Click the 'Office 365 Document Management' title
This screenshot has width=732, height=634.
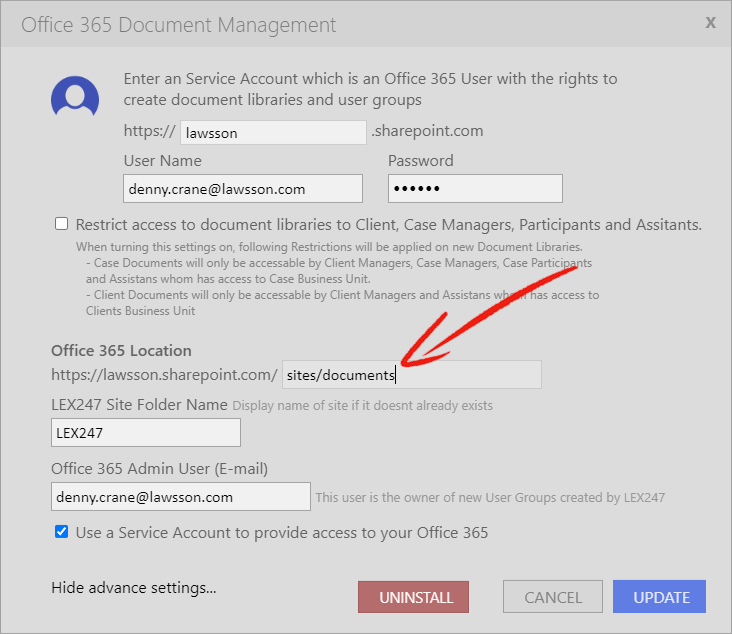click(178, 25)
